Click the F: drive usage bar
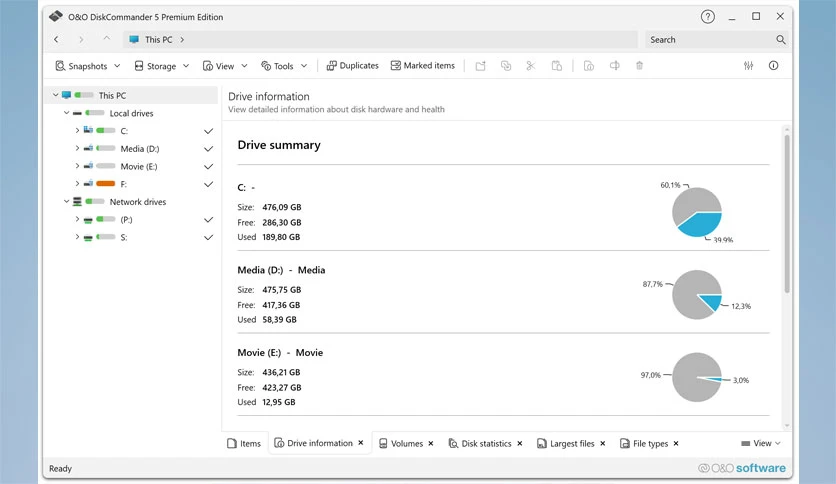836x484 pixels. [x=106, y=183]
